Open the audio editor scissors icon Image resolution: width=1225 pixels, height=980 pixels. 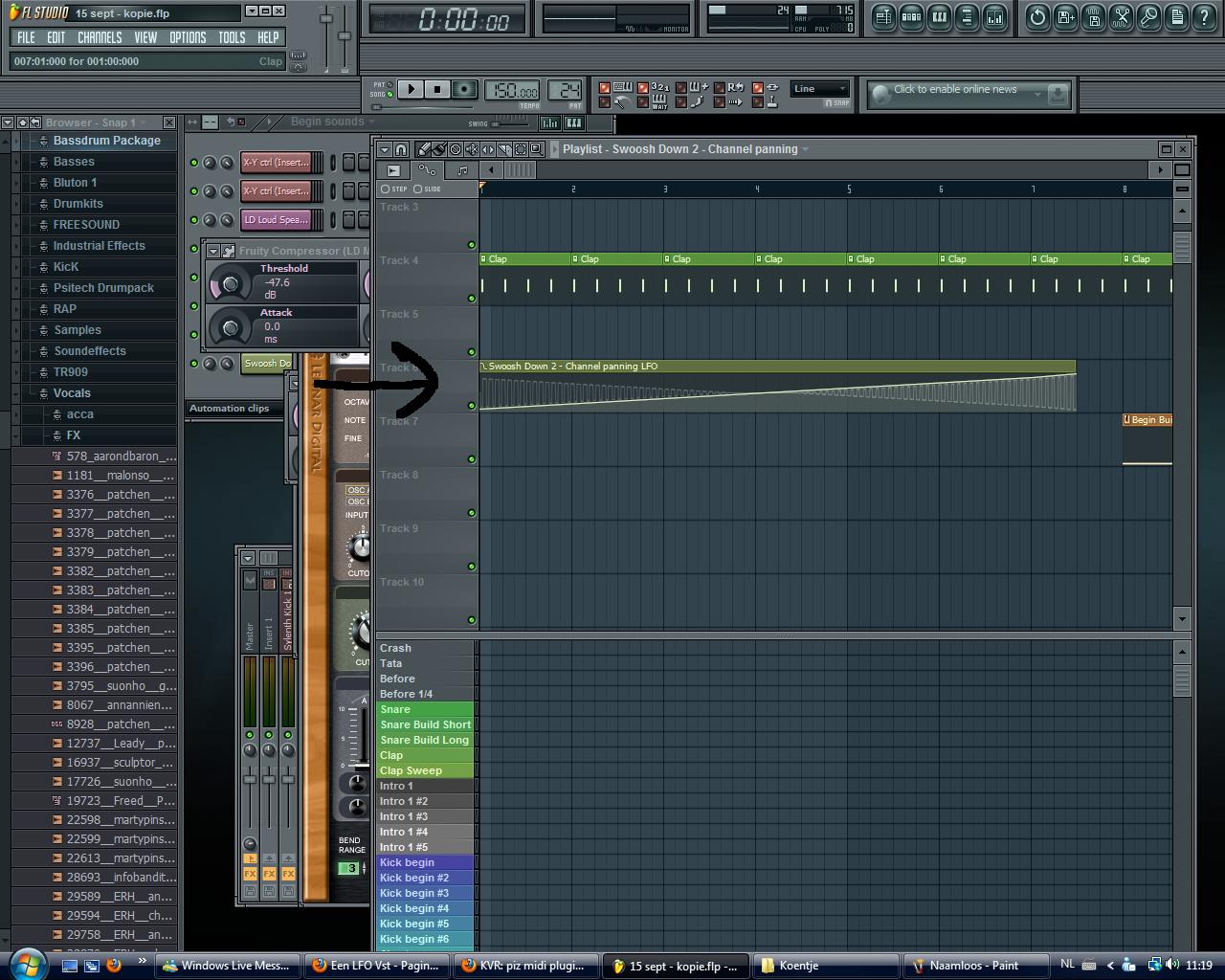click(x=1121, y=16)
